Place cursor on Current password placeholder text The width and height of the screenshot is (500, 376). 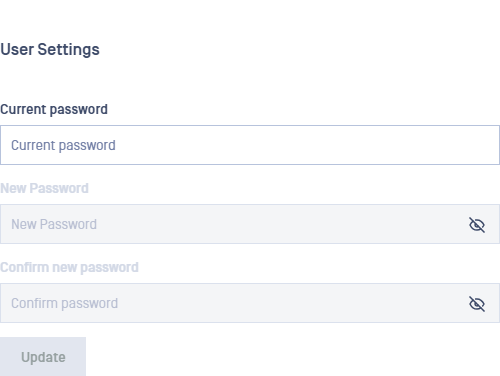click(x=63, y=146)
